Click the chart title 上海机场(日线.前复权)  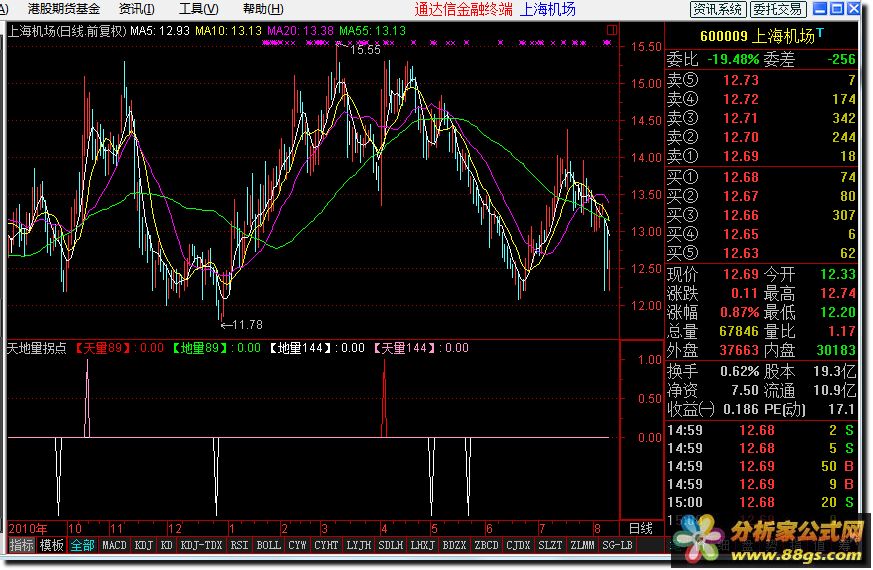click(67, 31)
